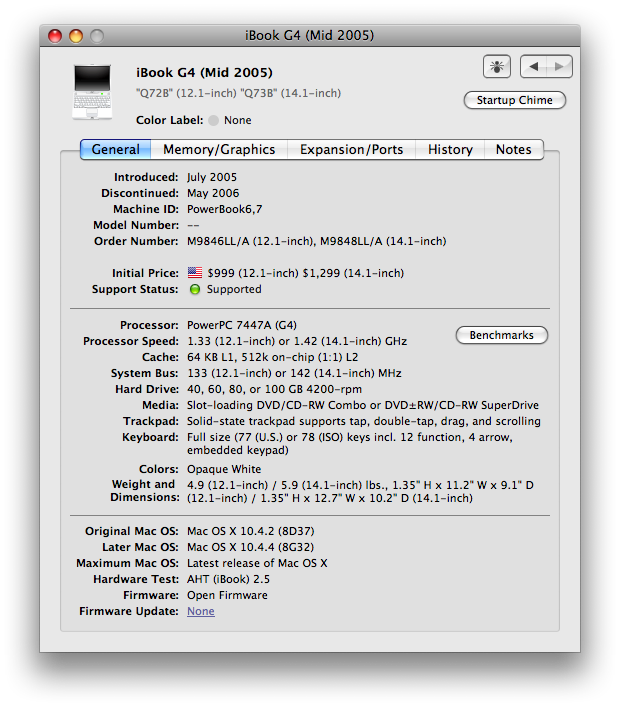Select the bold heading iBook G4 (Mid 2005)
The height and width of the screenshot is (707, 620).
[204, 73]
